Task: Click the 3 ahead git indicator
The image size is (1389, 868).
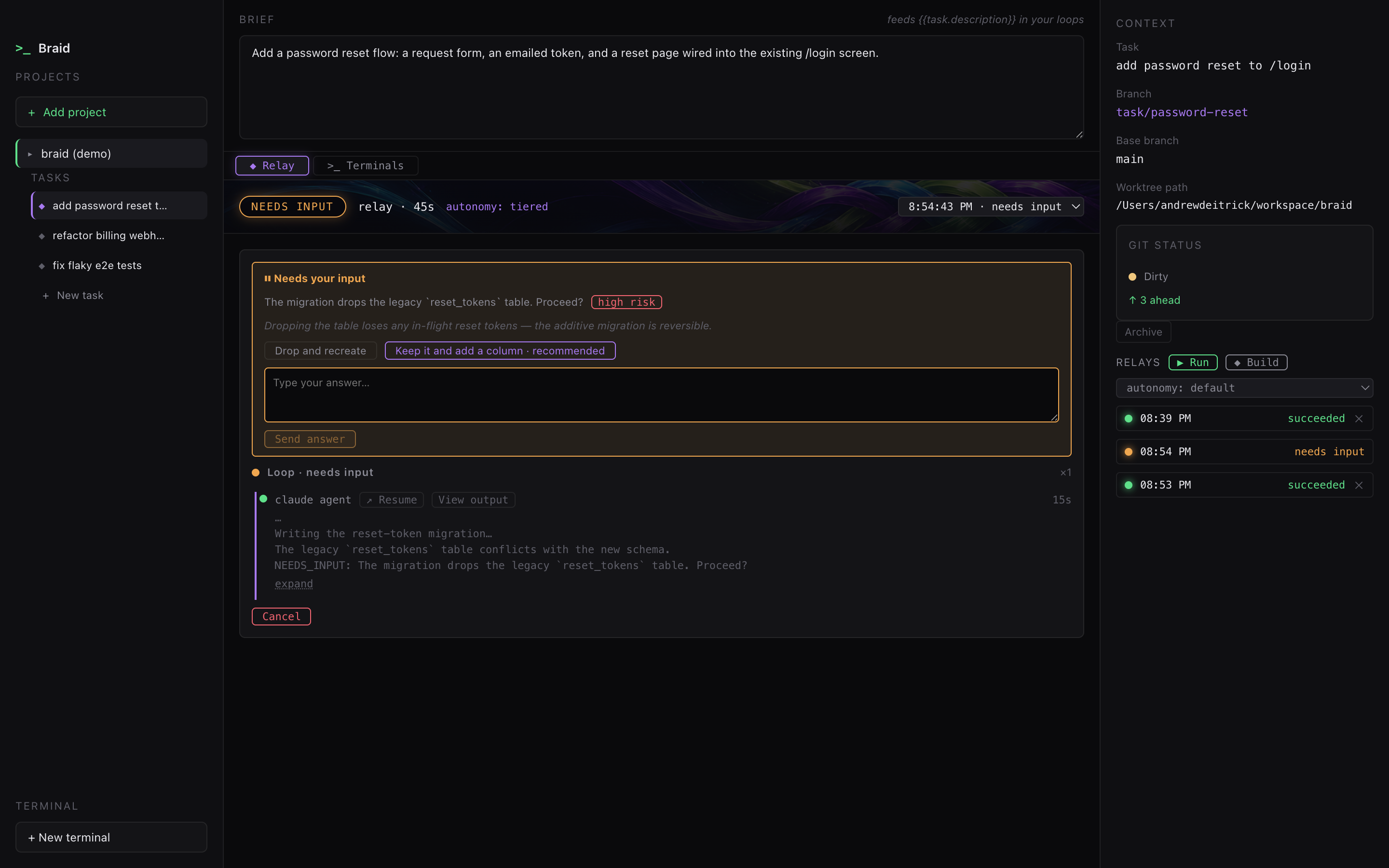Action: 1154,300
